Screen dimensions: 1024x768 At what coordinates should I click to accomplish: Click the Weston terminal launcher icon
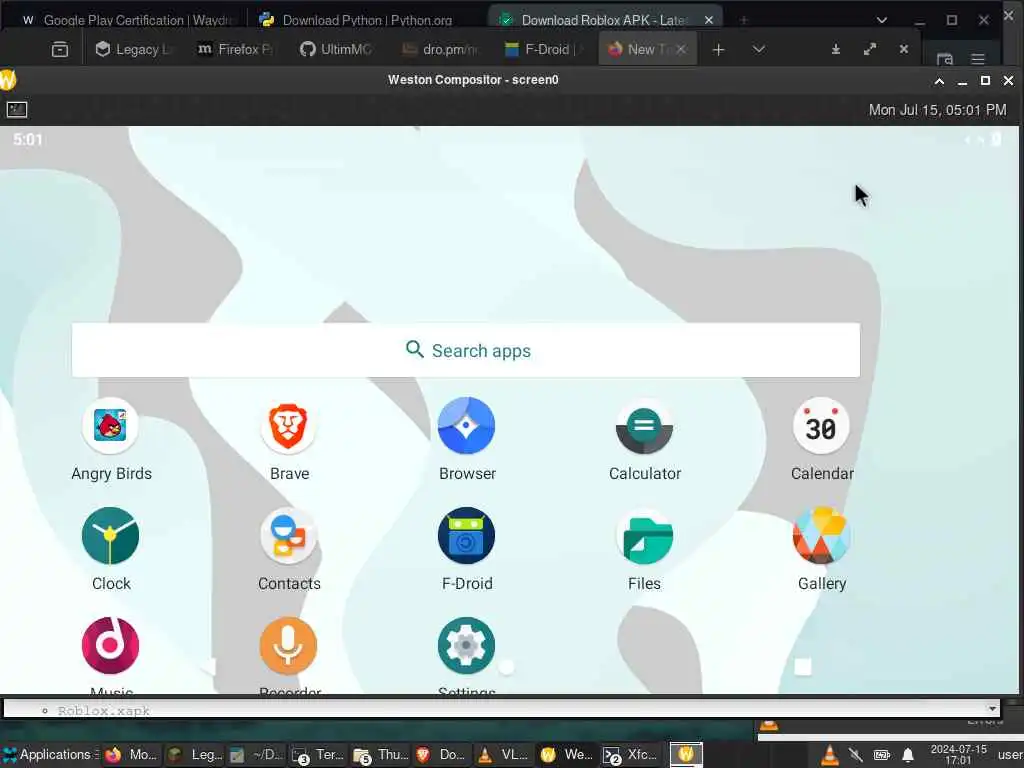[17, 110]
